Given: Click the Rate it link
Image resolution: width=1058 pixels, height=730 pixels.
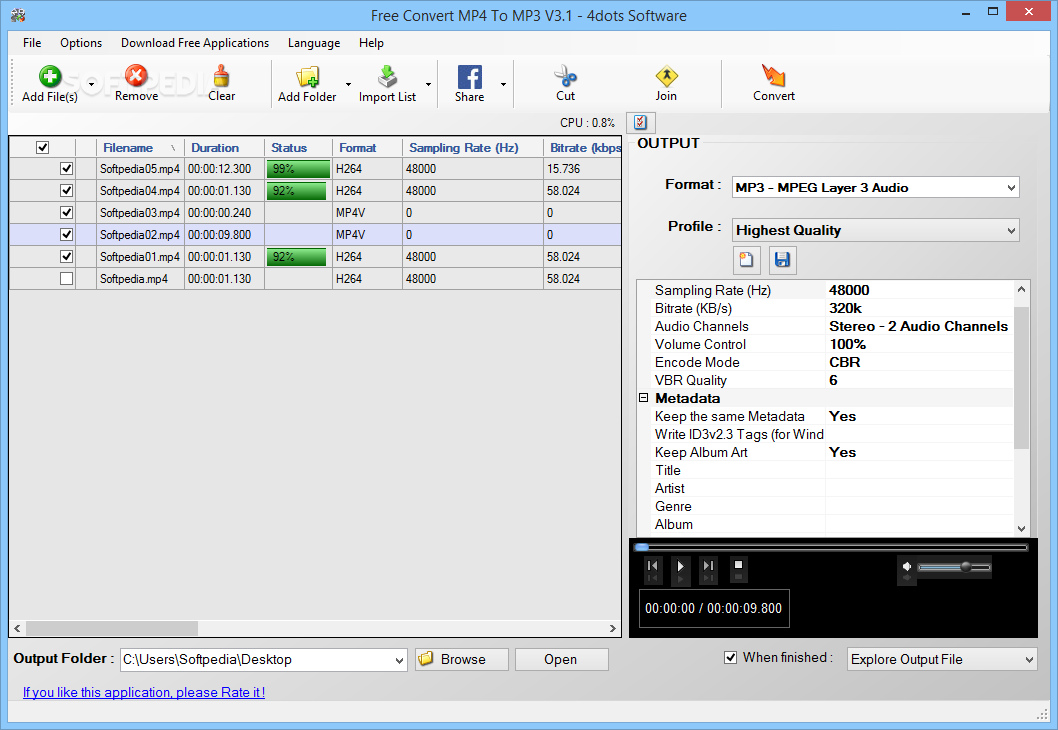Looking at the screenshot, I should [144, 692].
